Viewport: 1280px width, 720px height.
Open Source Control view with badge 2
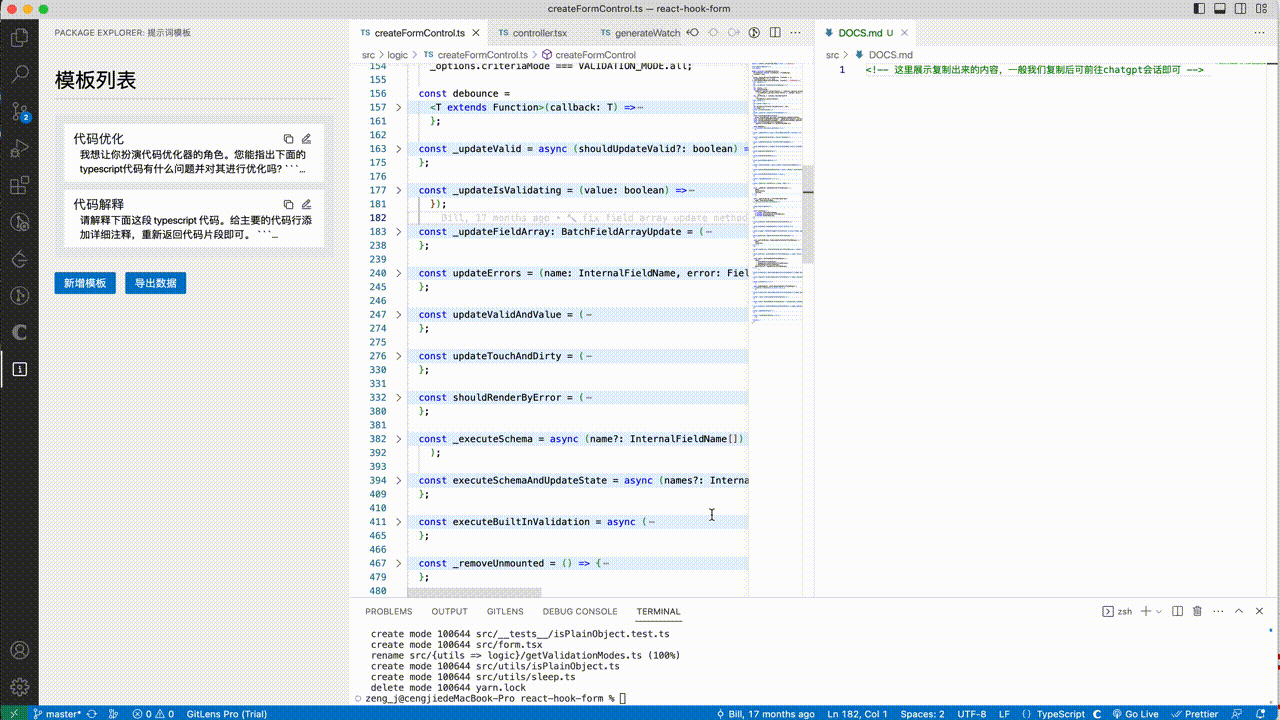[x=19, y=111]
